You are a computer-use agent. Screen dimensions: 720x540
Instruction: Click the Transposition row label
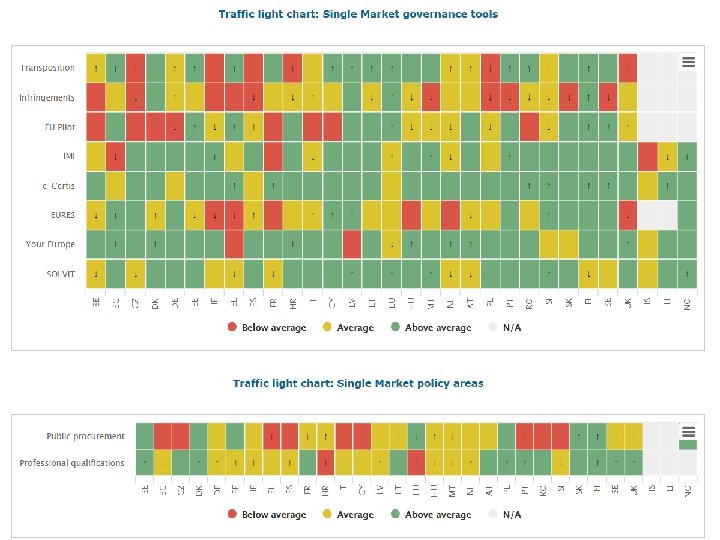point(48,68)
